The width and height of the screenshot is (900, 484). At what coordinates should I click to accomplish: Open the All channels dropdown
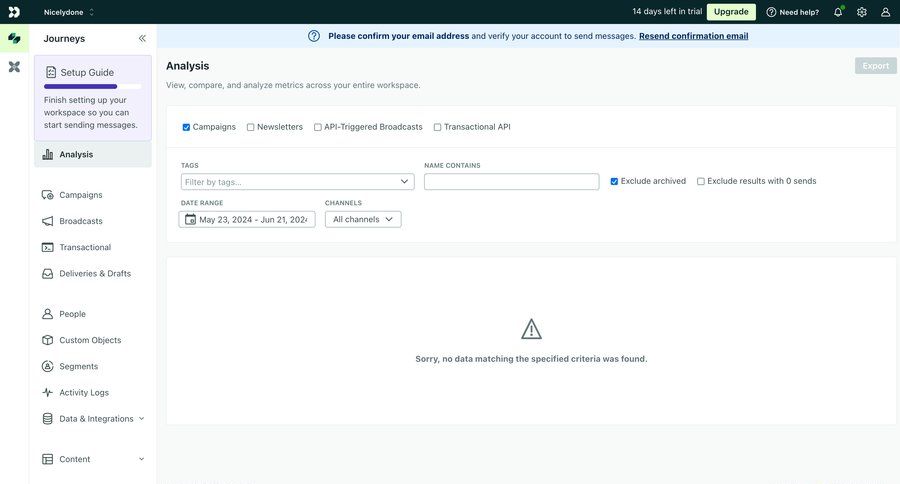tap(363, 219)
